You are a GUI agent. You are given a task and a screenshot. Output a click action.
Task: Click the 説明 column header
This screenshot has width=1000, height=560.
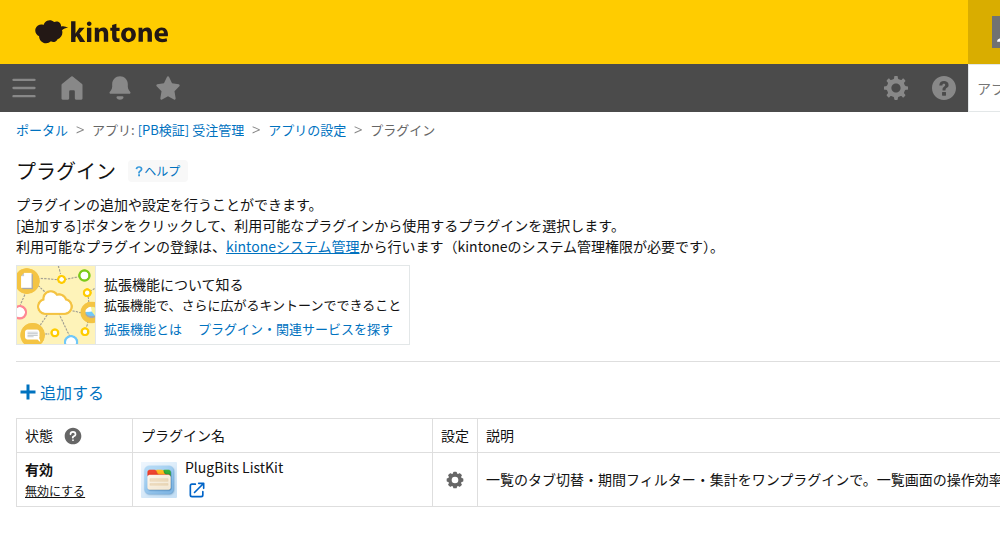(x=500, y=436)
